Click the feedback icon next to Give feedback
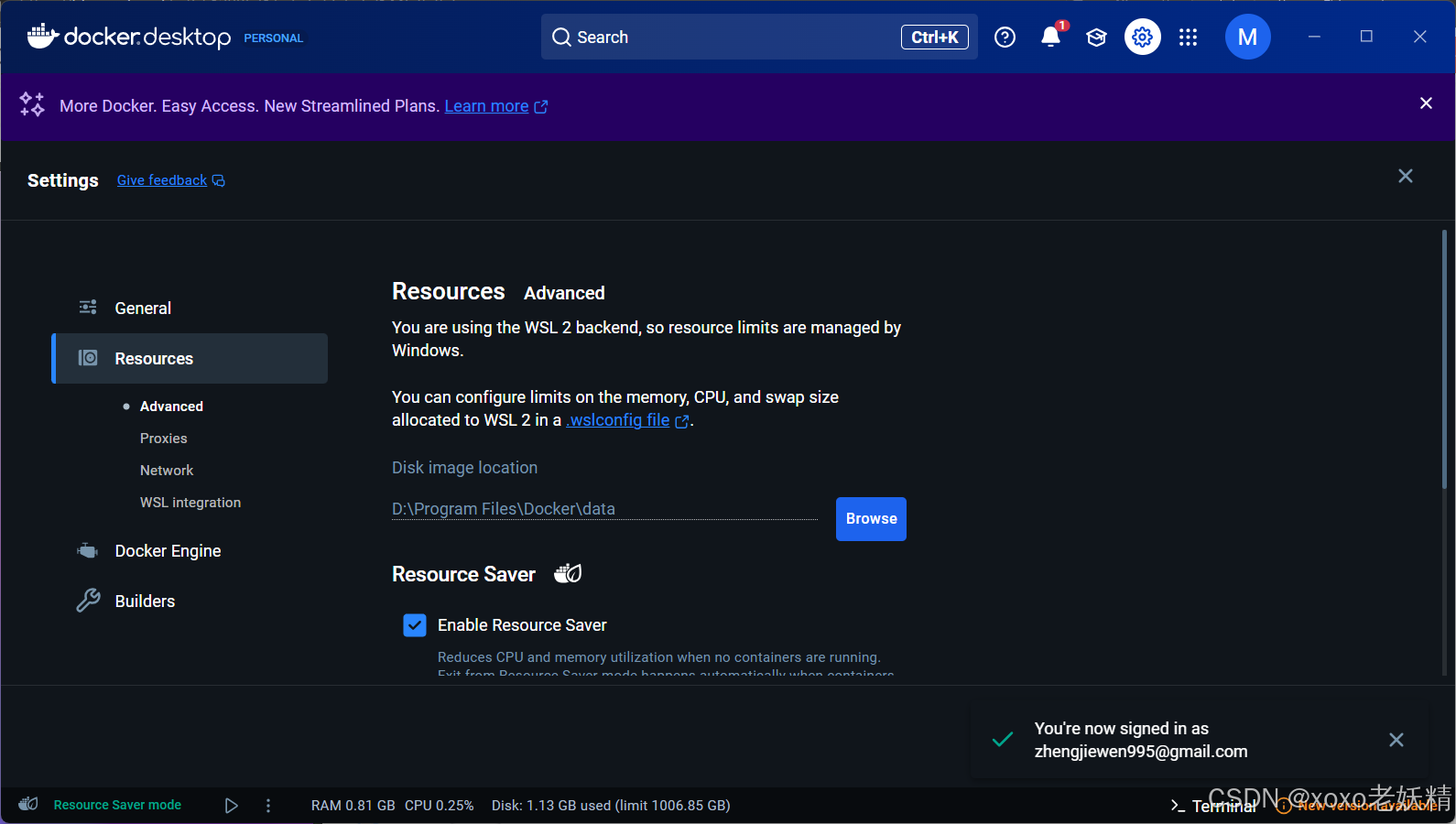Viewport: 1456px width, 824px height. (219, 180)
